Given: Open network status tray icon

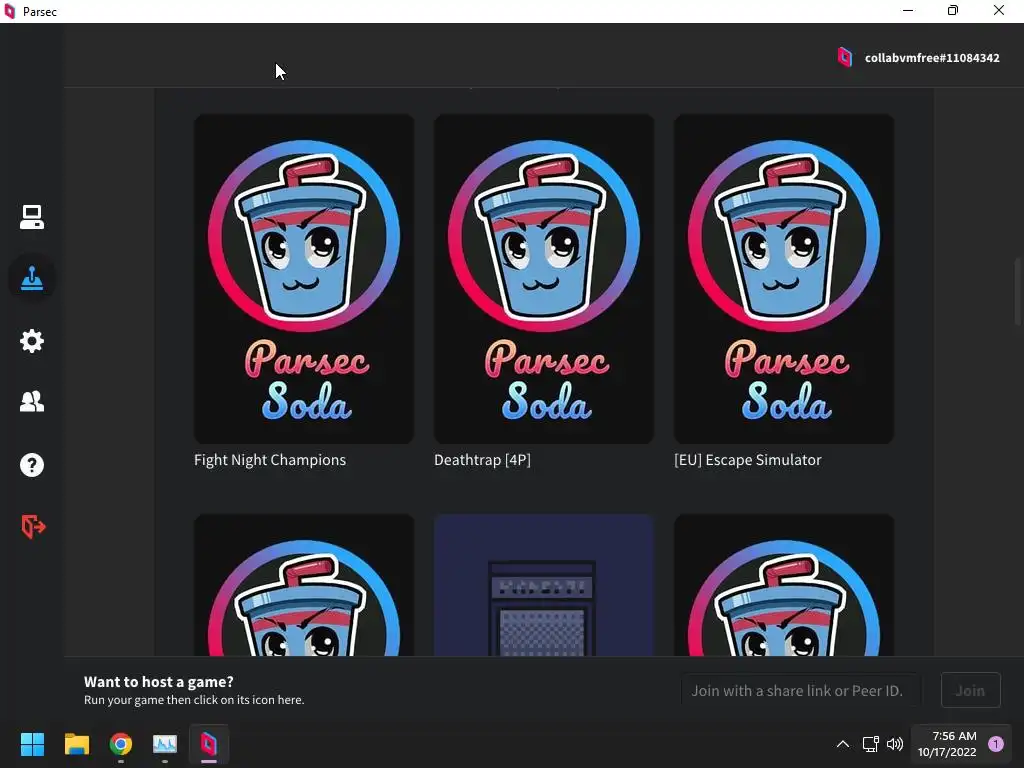Looking at the screenshot, I should pos(871,744).
